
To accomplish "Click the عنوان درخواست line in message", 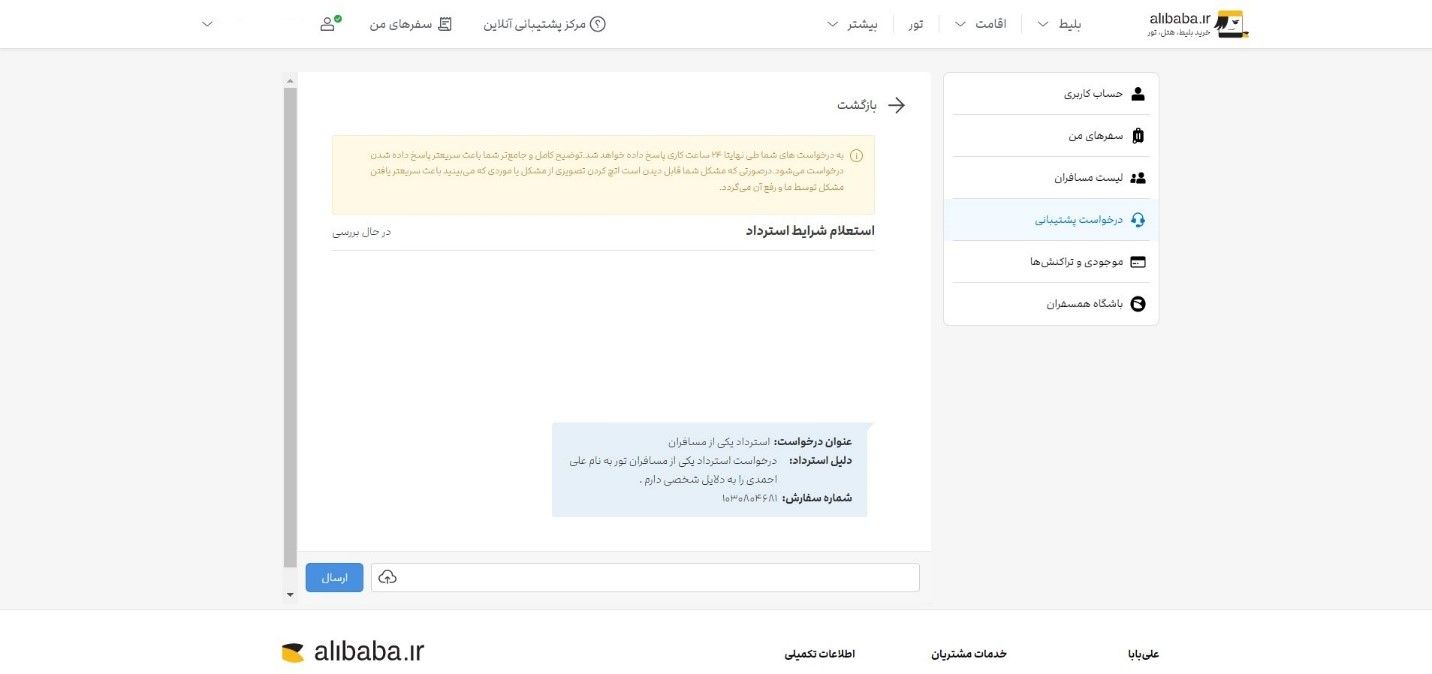I will tap(760, 441).
